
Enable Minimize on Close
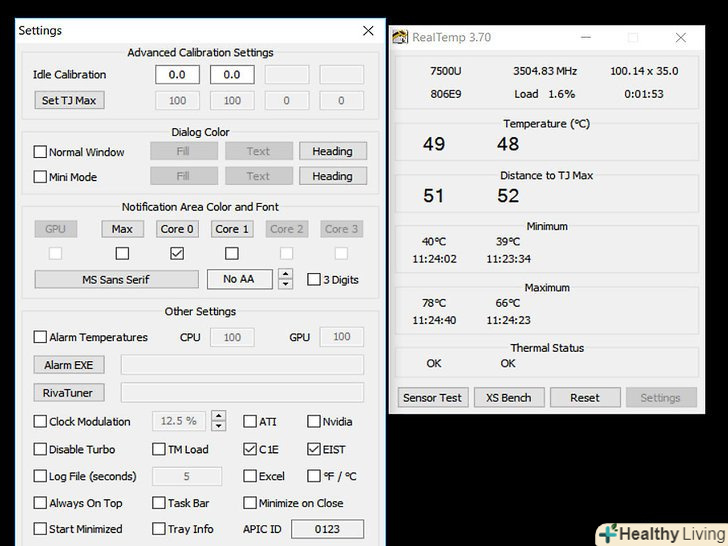pos(250,503)
